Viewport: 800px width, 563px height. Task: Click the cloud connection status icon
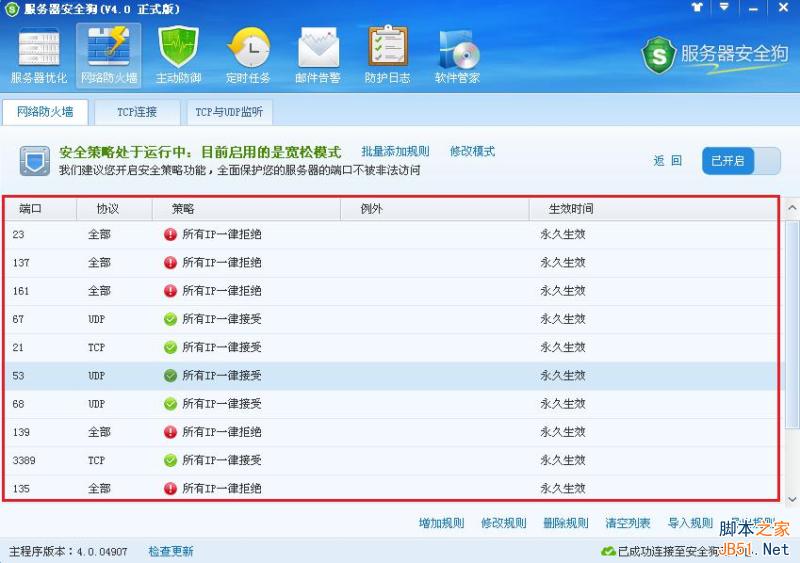[608, 551]
